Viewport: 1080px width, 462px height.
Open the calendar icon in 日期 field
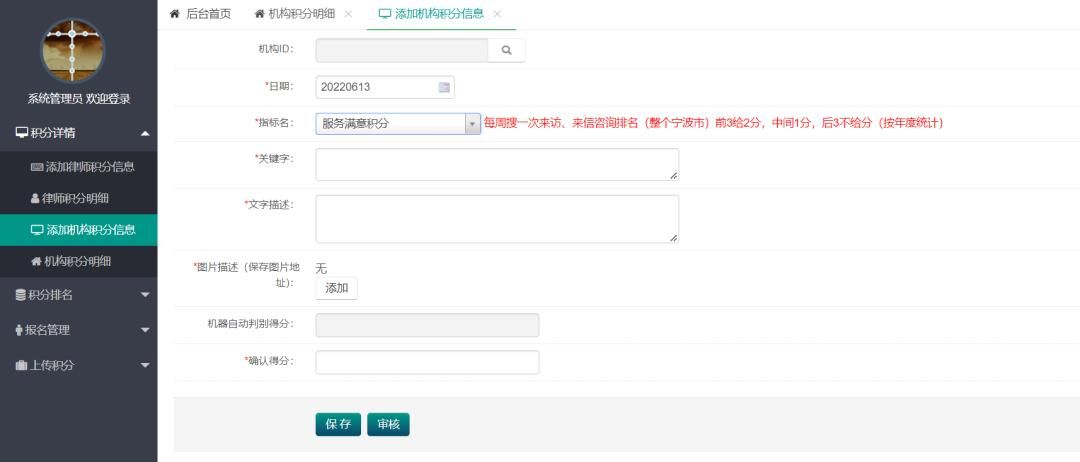point(445,87)
